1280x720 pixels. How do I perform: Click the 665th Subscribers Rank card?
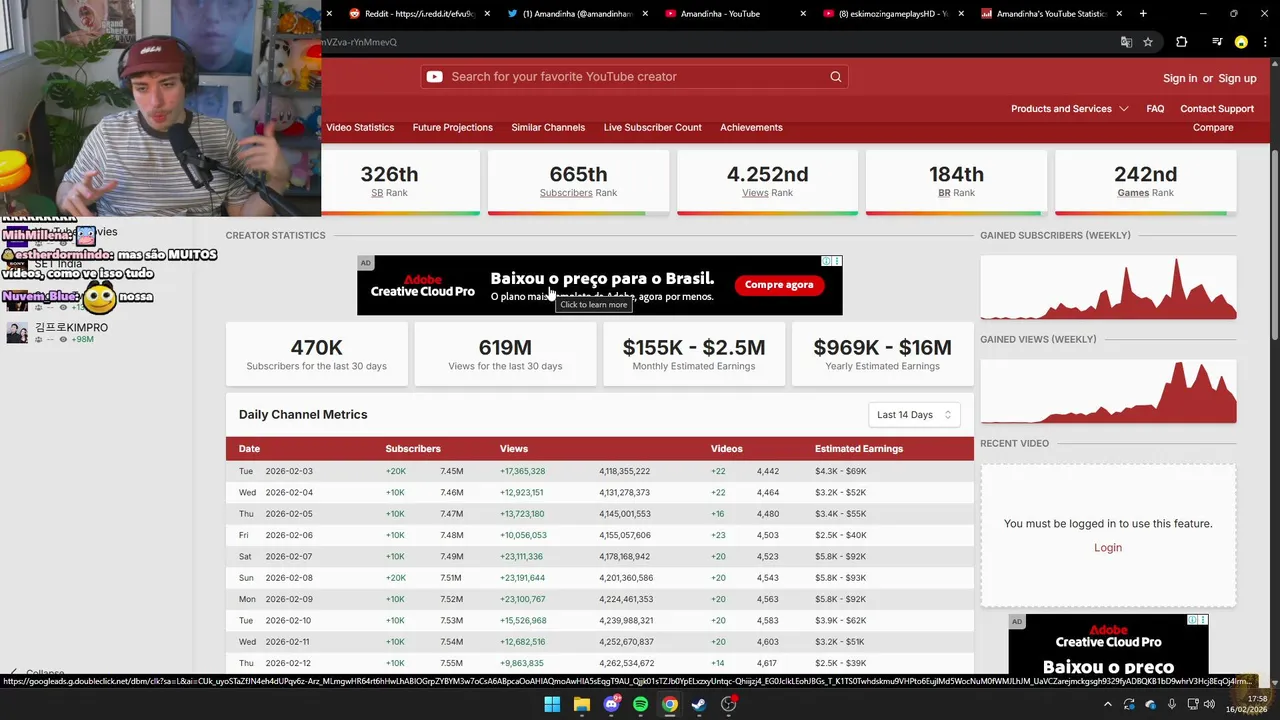point(578,182)
